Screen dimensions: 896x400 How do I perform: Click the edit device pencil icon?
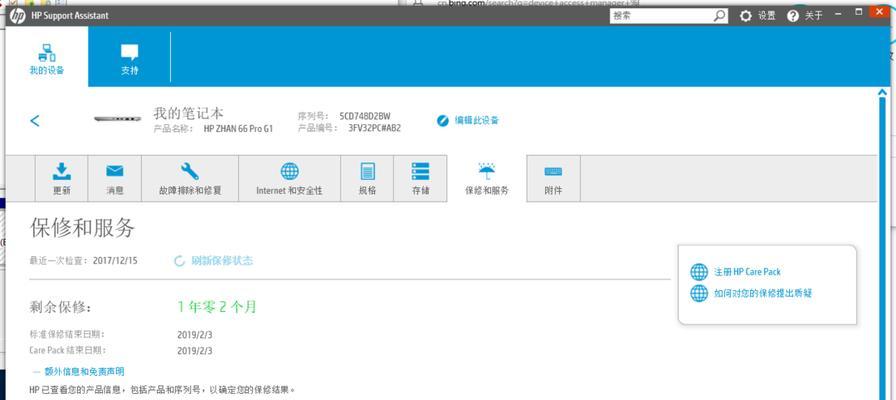pyautogui.click(x=442, y=121)
